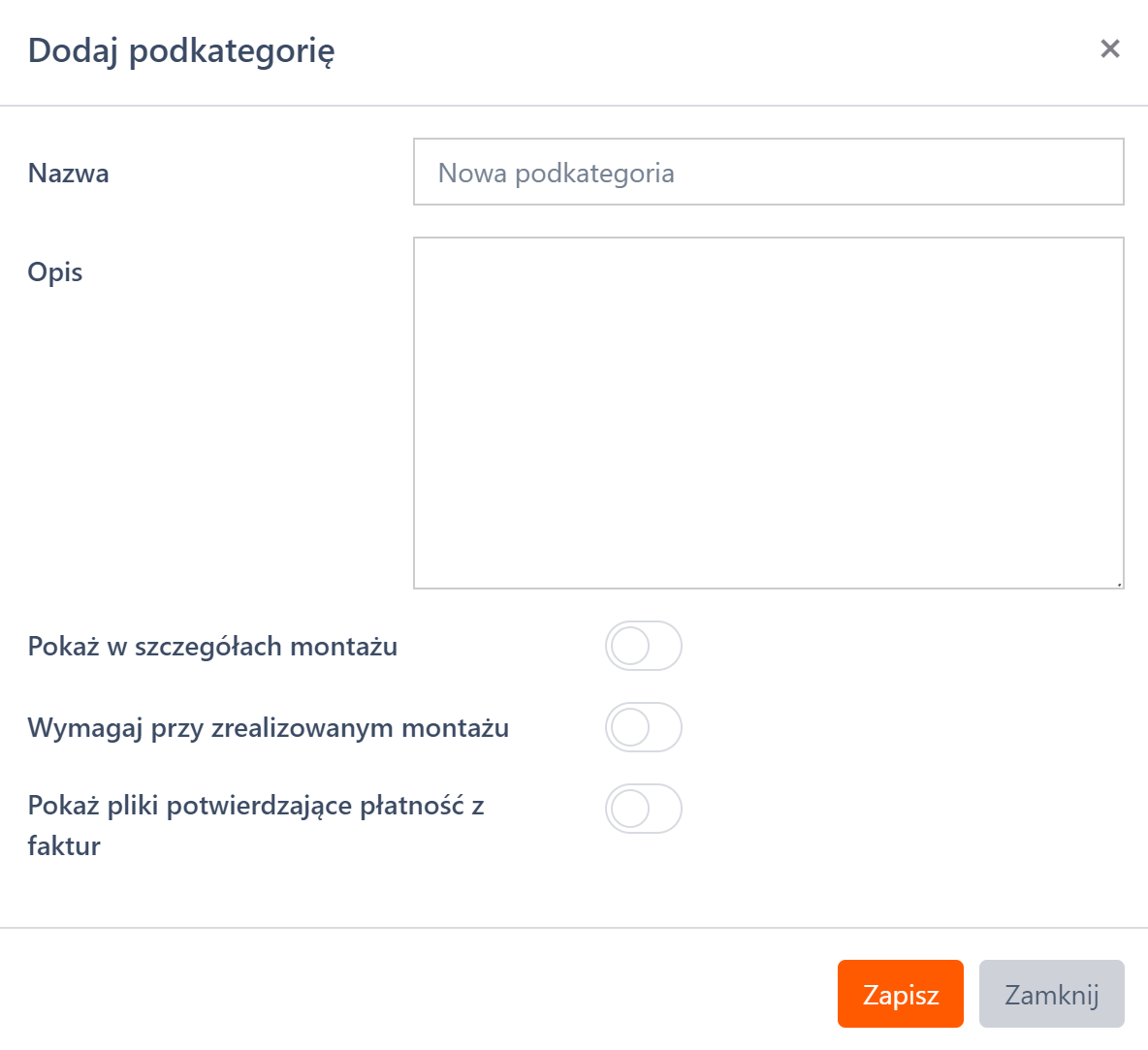Screen dimensions: 1148x1050
Task: Place cursor in Nowa podkategoria placeholder field
Action: [768, 172]
